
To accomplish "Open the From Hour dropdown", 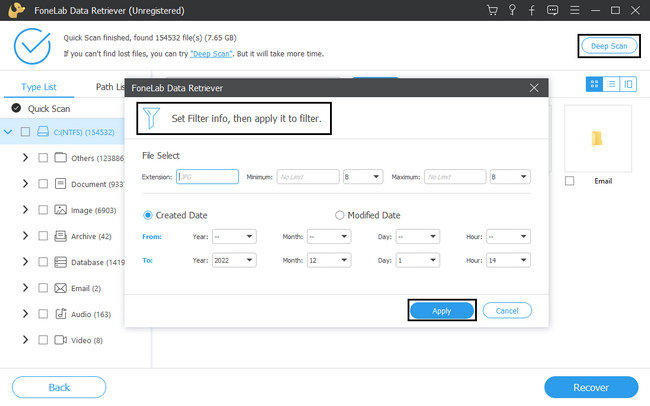I will click(x=508, y=236).
